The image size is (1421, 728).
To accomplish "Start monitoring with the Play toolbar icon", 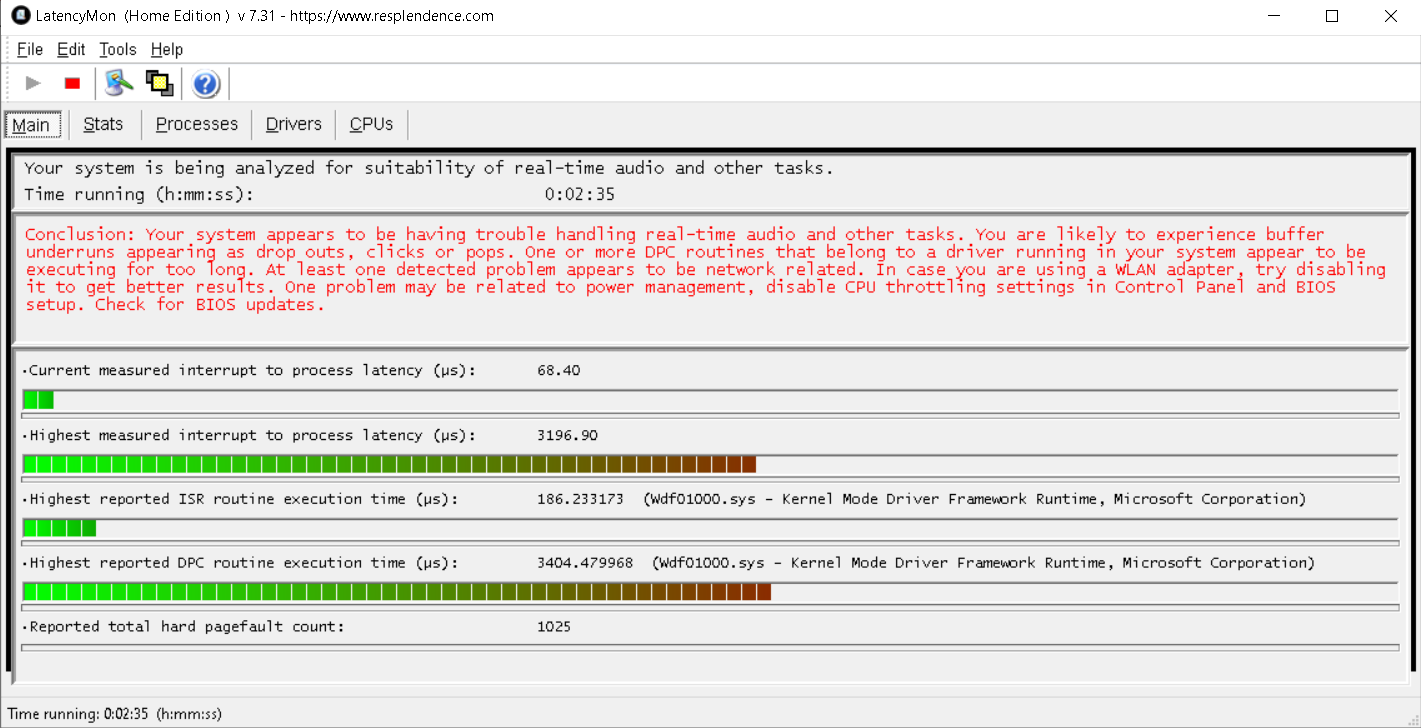I will [32, 83].
